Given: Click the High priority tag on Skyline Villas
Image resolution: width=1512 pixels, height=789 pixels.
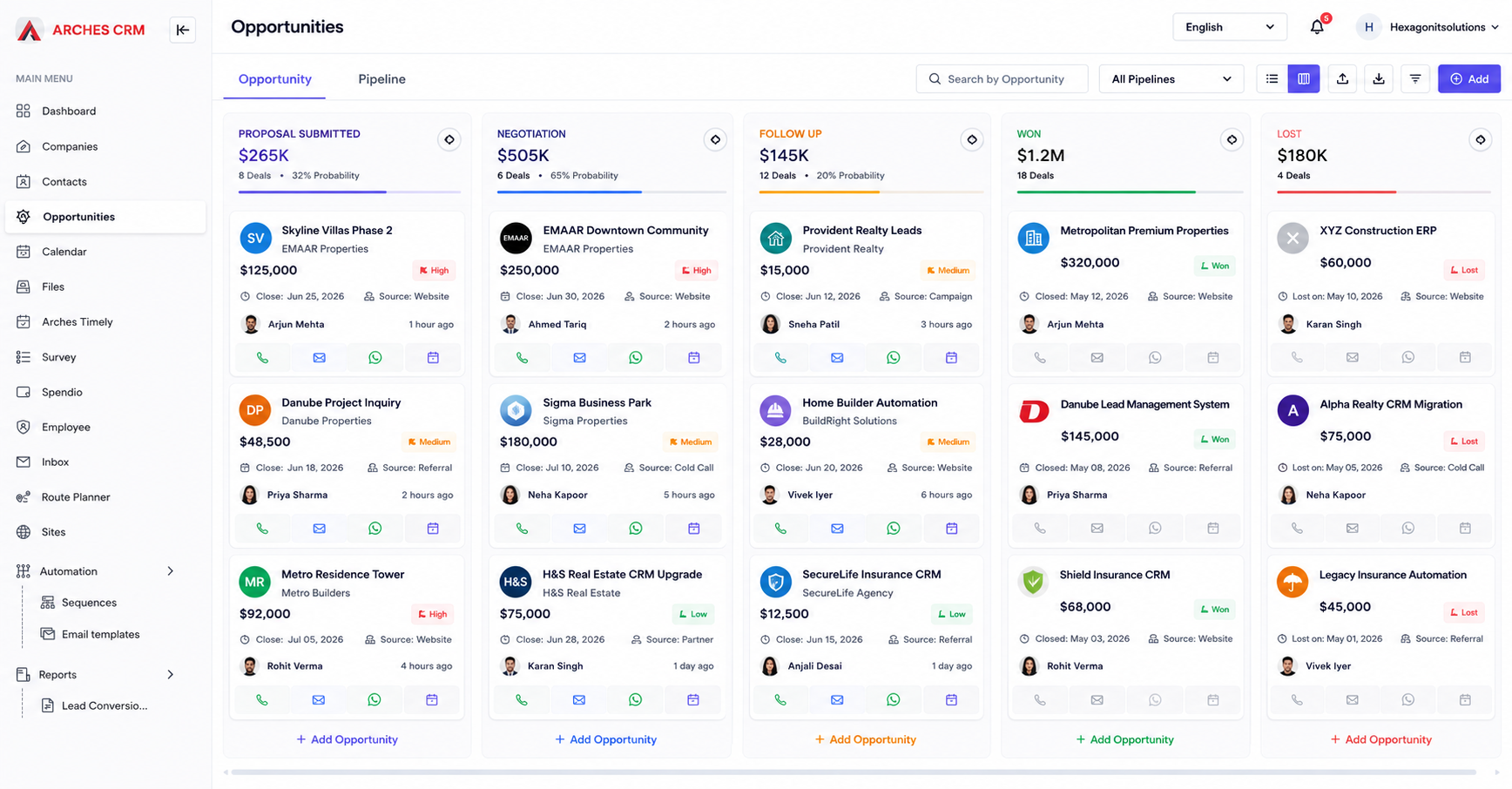Looking at the screenshot, I should (434, 271).
